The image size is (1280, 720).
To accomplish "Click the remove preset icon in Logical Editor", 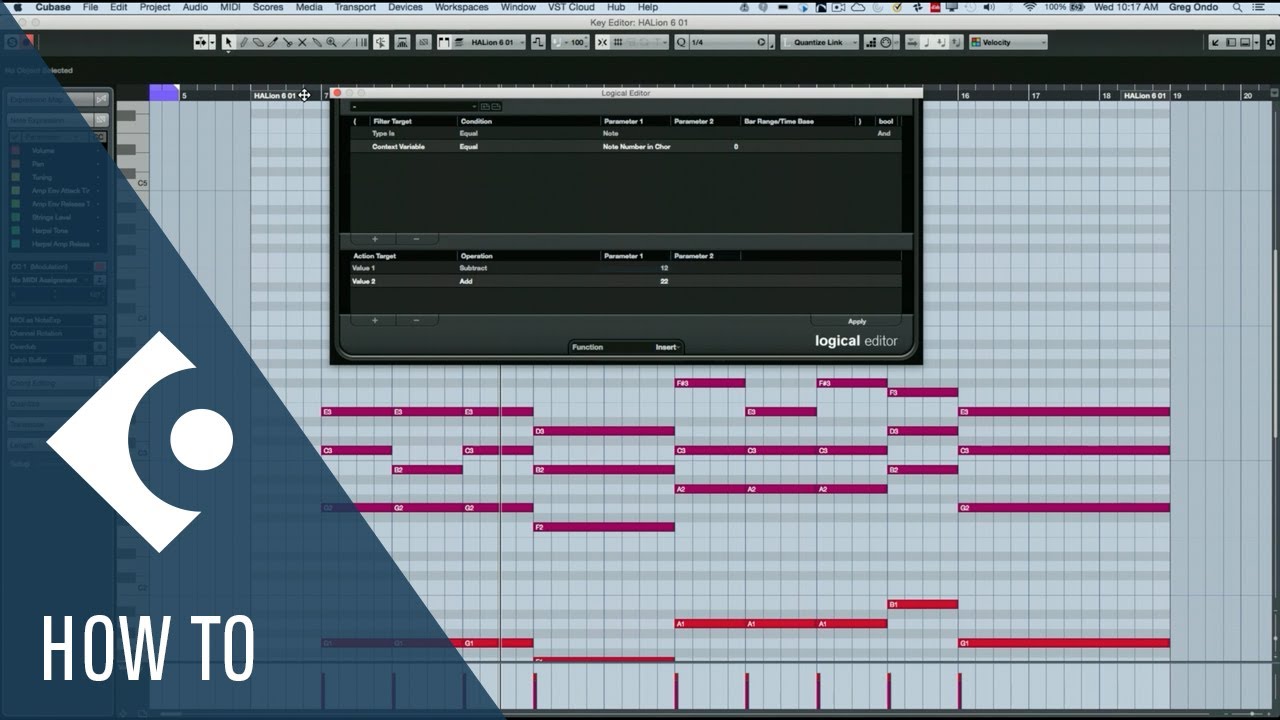I will pyautogui.click(x=496, y=106).
